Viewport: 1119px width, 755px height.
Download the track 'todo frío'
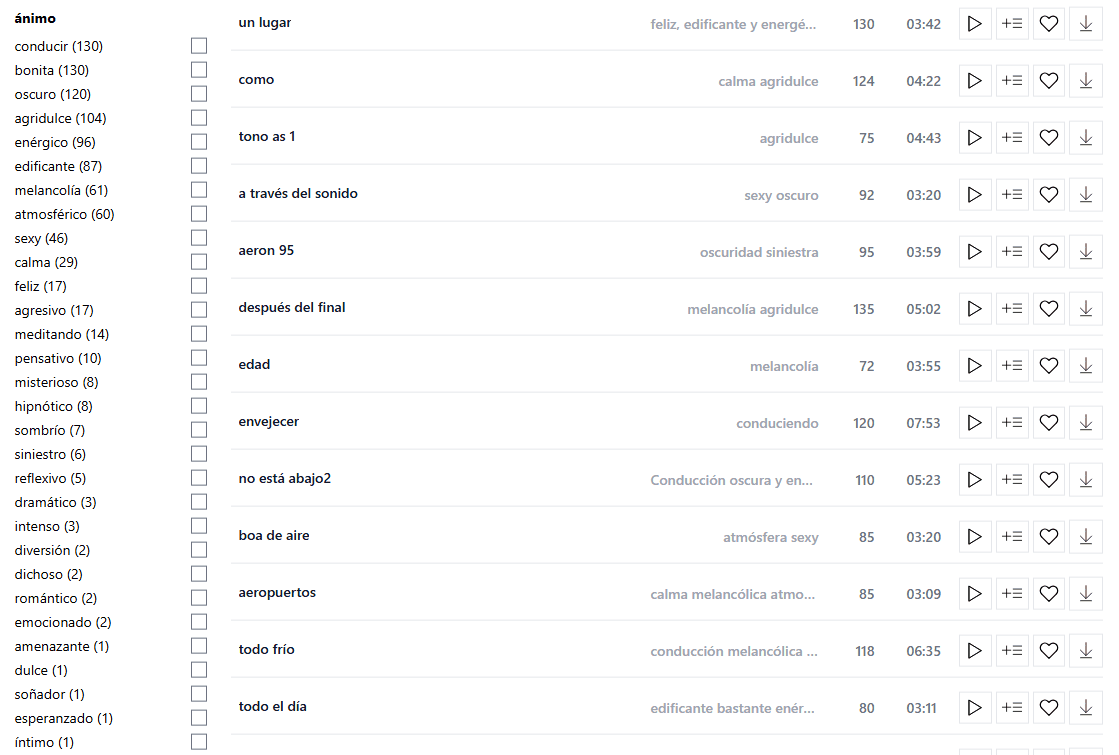(x=1086, y=651)
